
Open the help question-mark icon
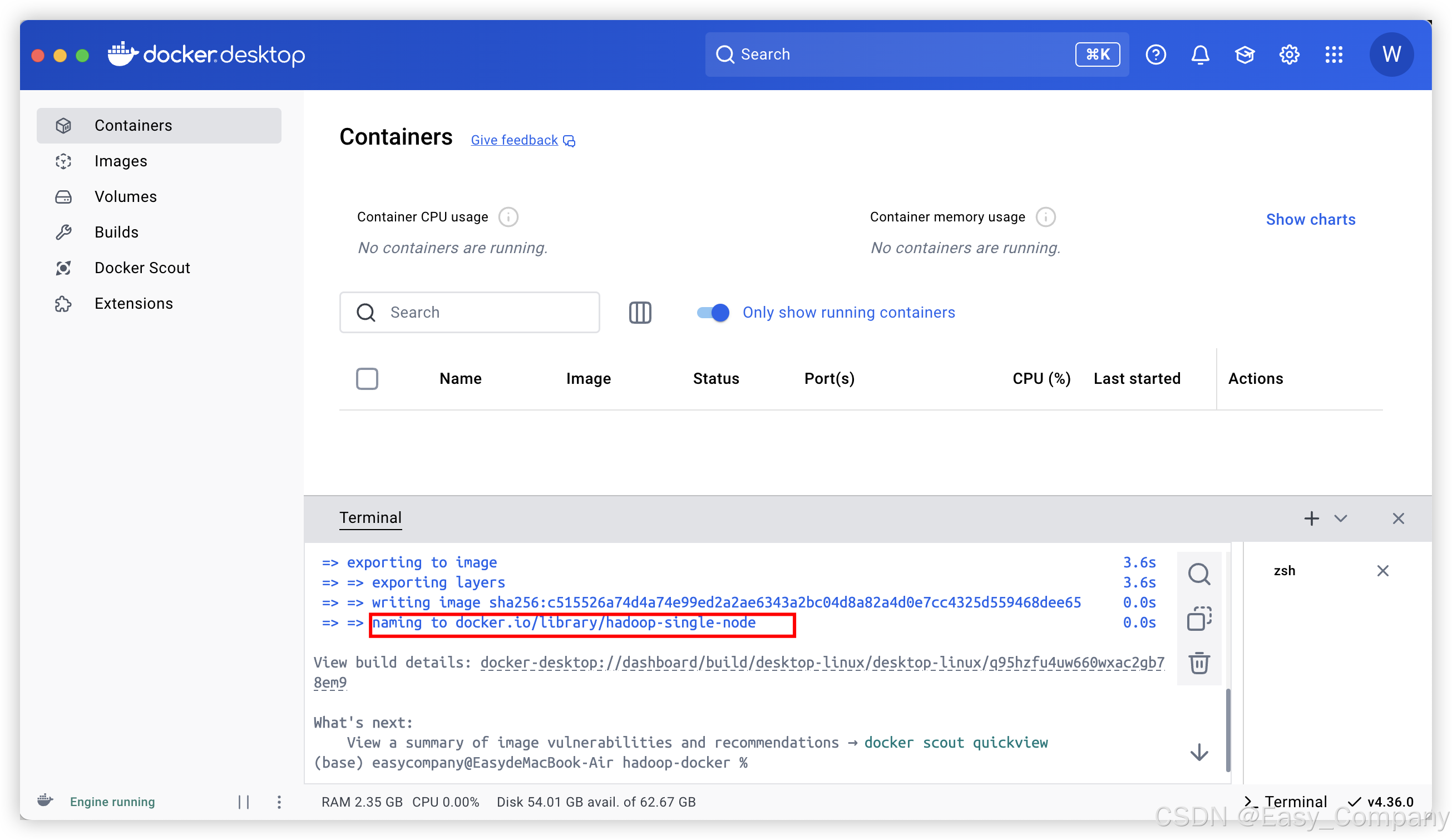point(1155,55)
